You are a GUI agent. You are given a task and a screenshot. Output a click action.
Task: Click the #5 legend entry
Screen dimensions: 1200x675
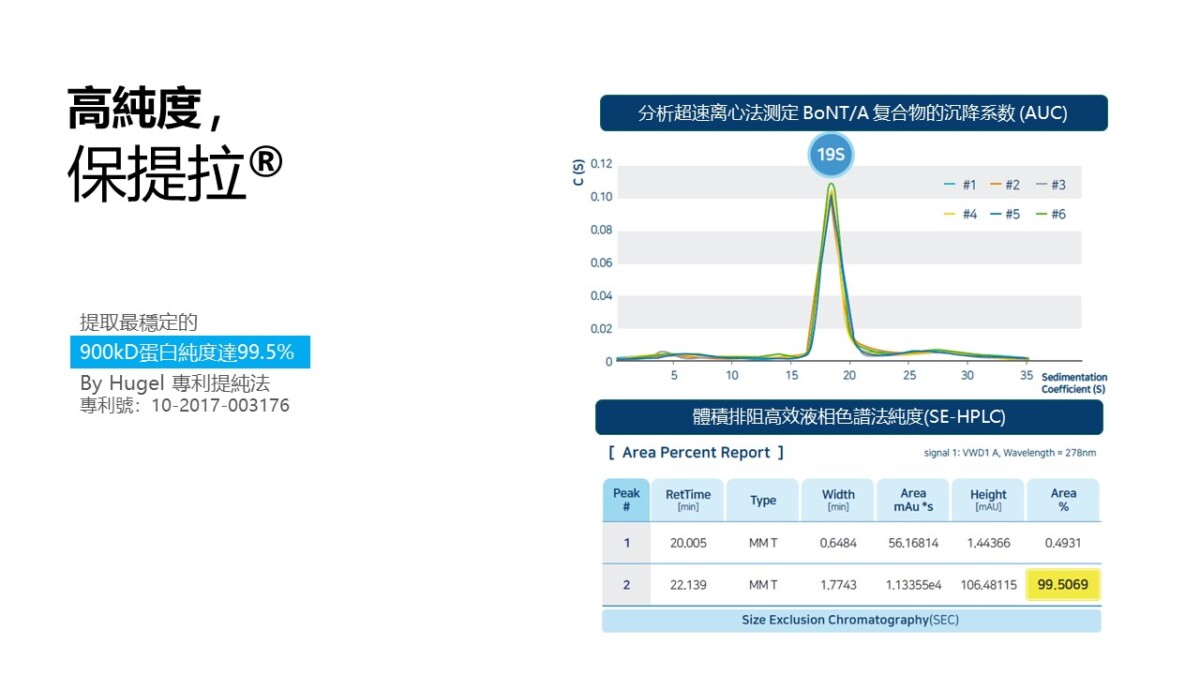coord(1005,214)
